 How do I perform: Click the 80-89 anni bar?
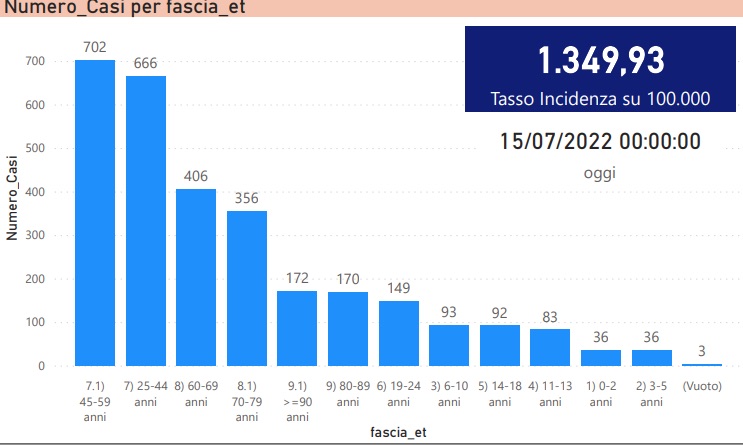(348, 328)
